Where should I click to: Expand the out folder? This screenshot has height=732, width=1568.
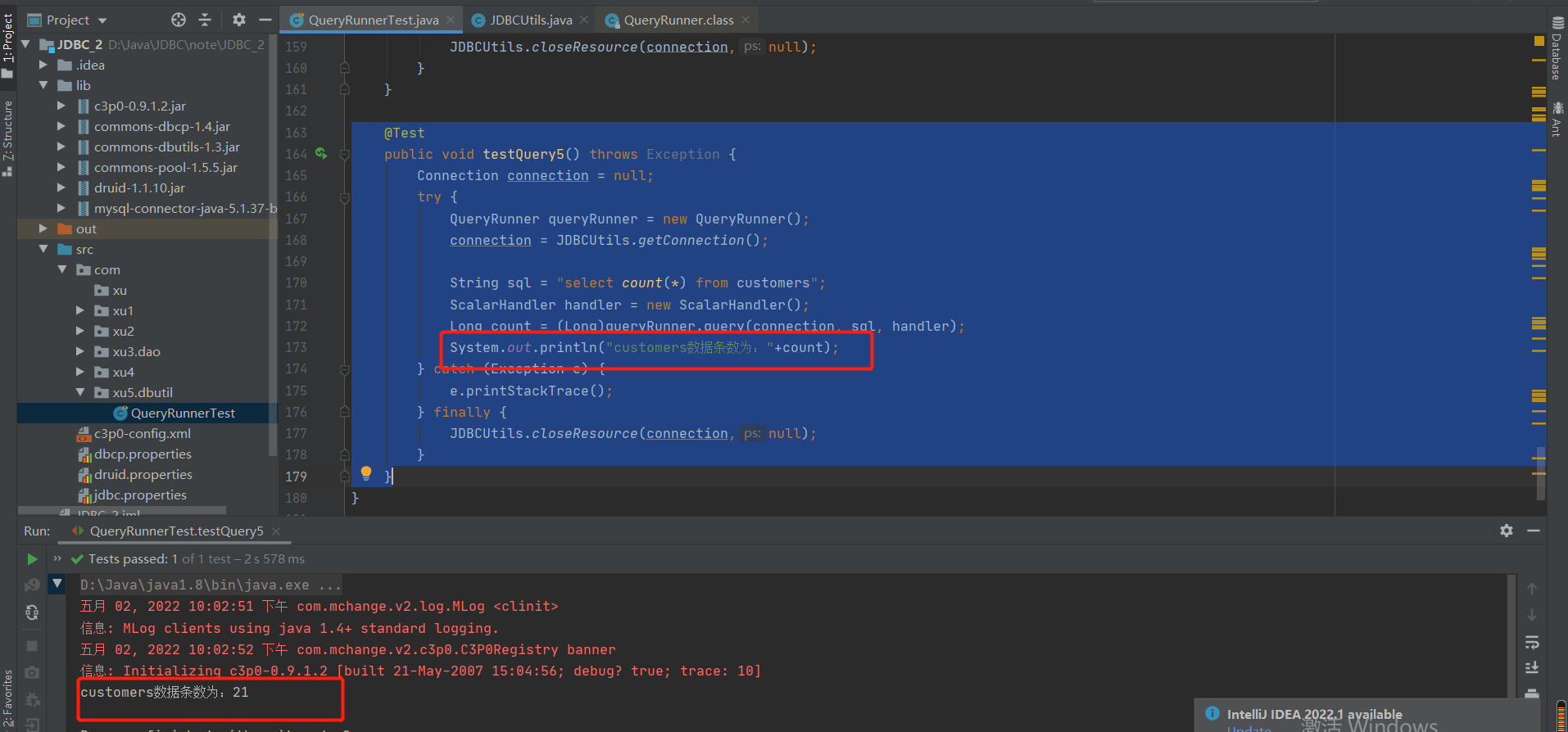[43, 228]
